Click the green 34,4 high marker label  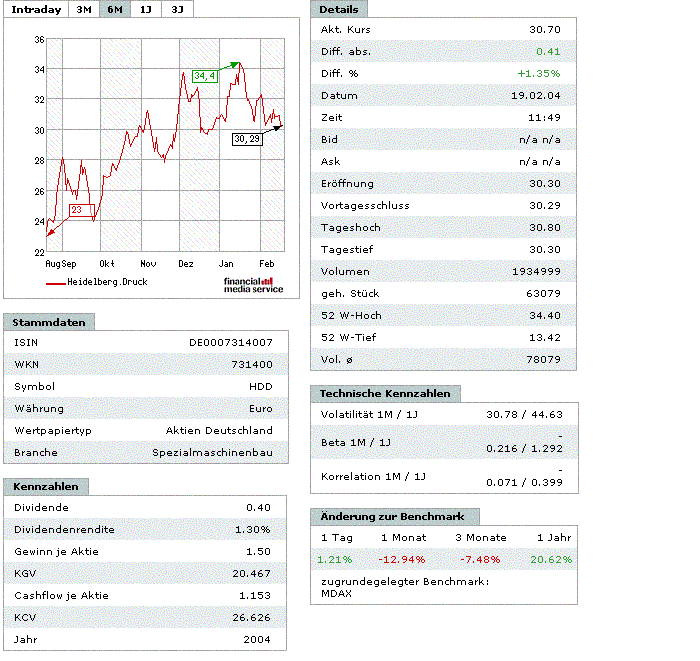(x=205, y=76)
